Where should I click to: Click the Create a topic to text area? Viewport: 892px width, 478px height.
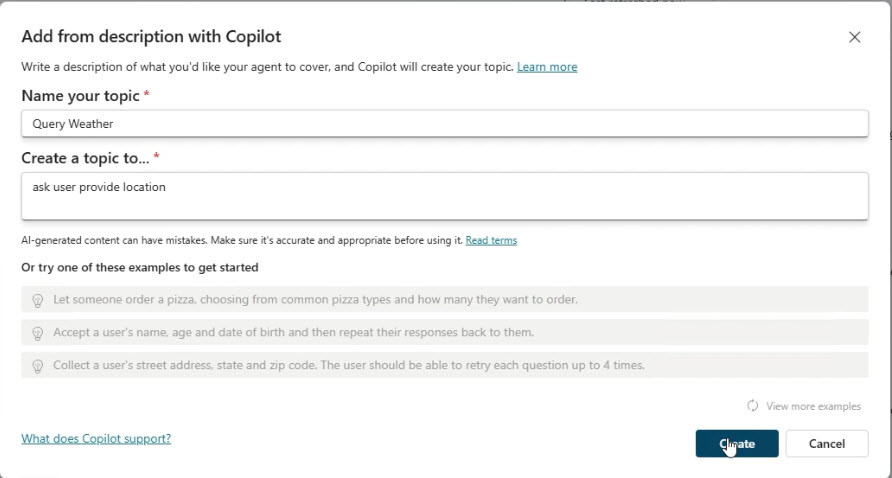pyautogui.click(x=445, y=196)
